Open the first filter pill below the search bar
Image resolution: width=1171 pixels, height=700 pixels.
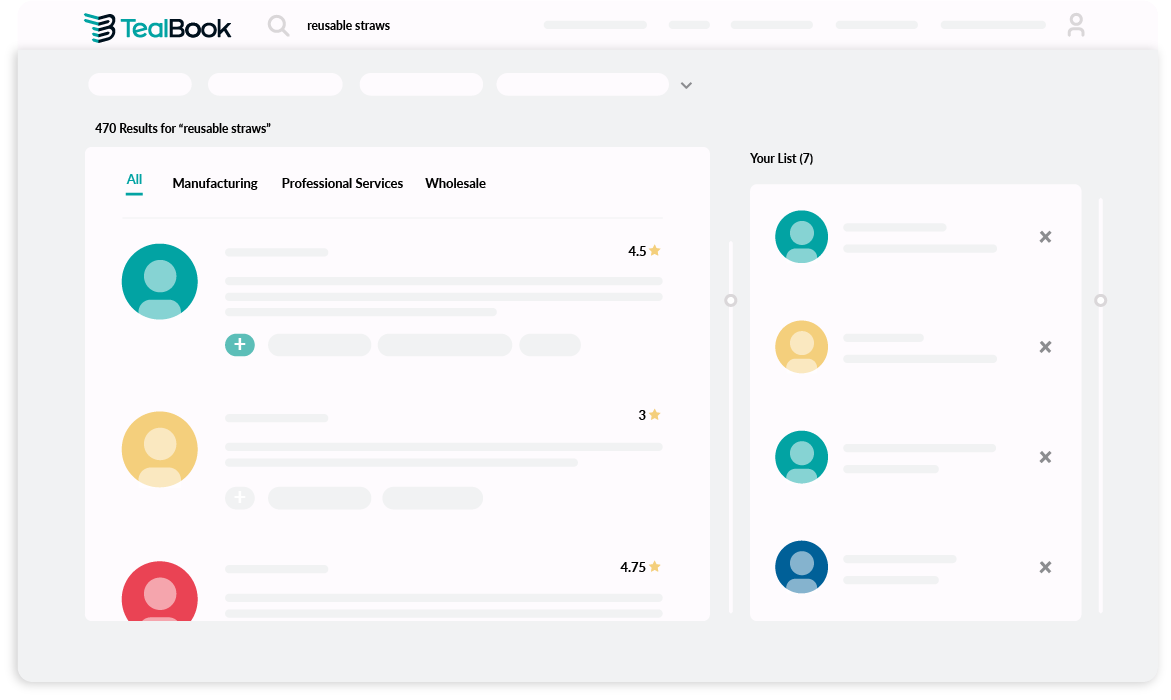click(x=139, y=84)
